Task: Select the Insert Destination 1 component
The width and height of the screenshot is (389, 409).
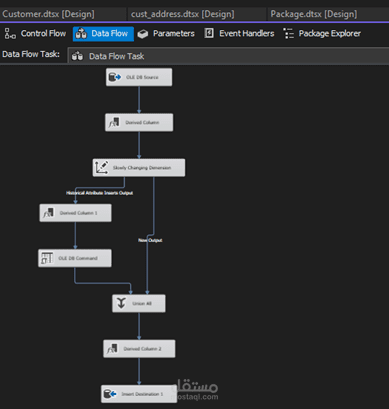Action: pos(139,394)
